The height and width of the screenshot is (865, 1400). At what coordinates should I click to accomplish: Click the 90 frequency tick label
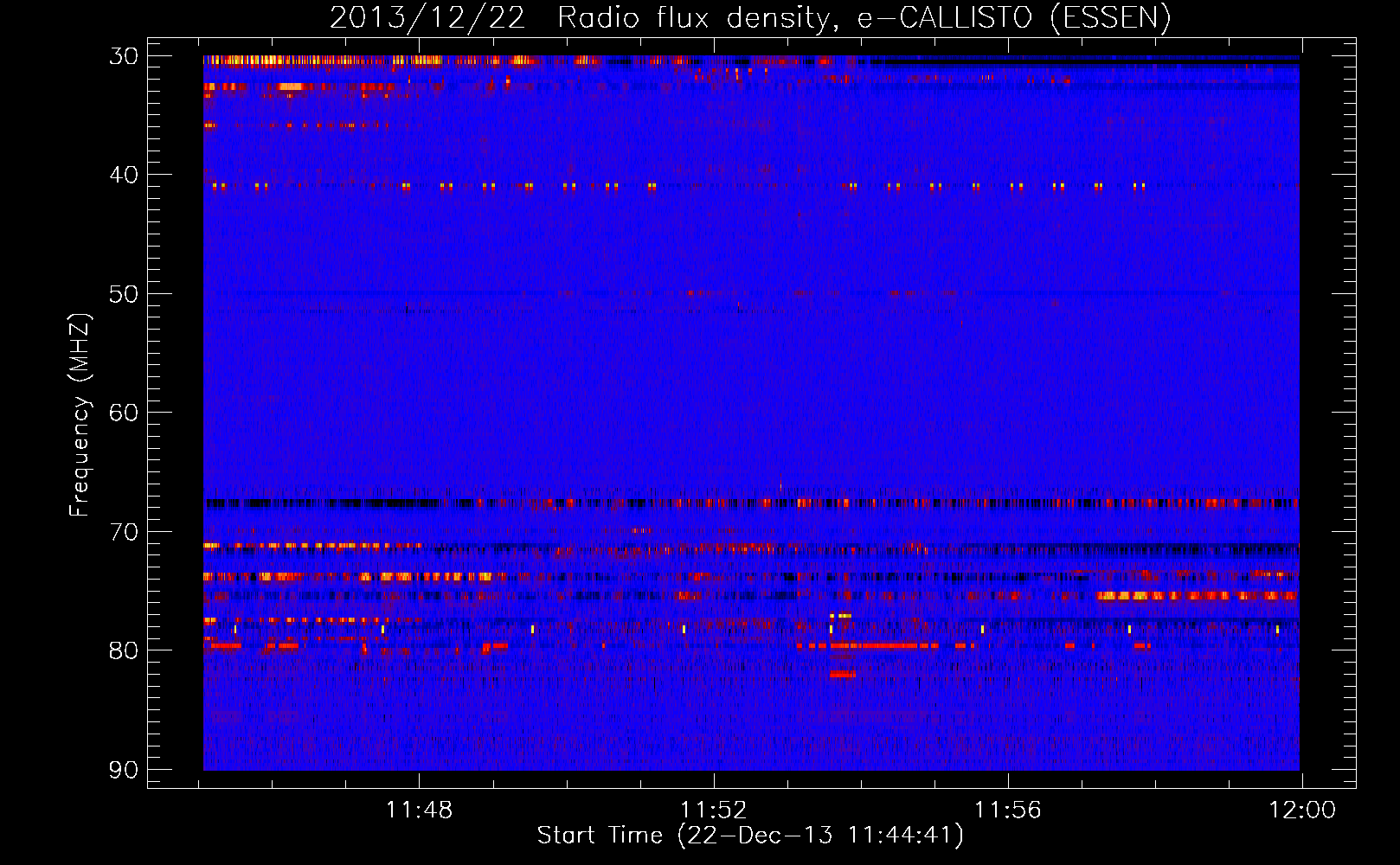coord(124,769)
